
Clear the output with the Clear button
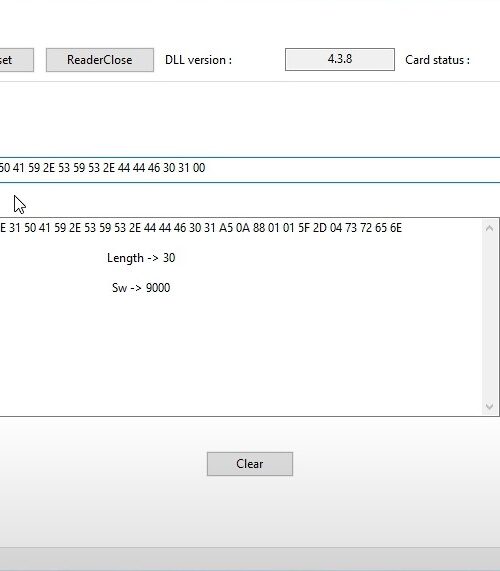(x=250, y=464)
